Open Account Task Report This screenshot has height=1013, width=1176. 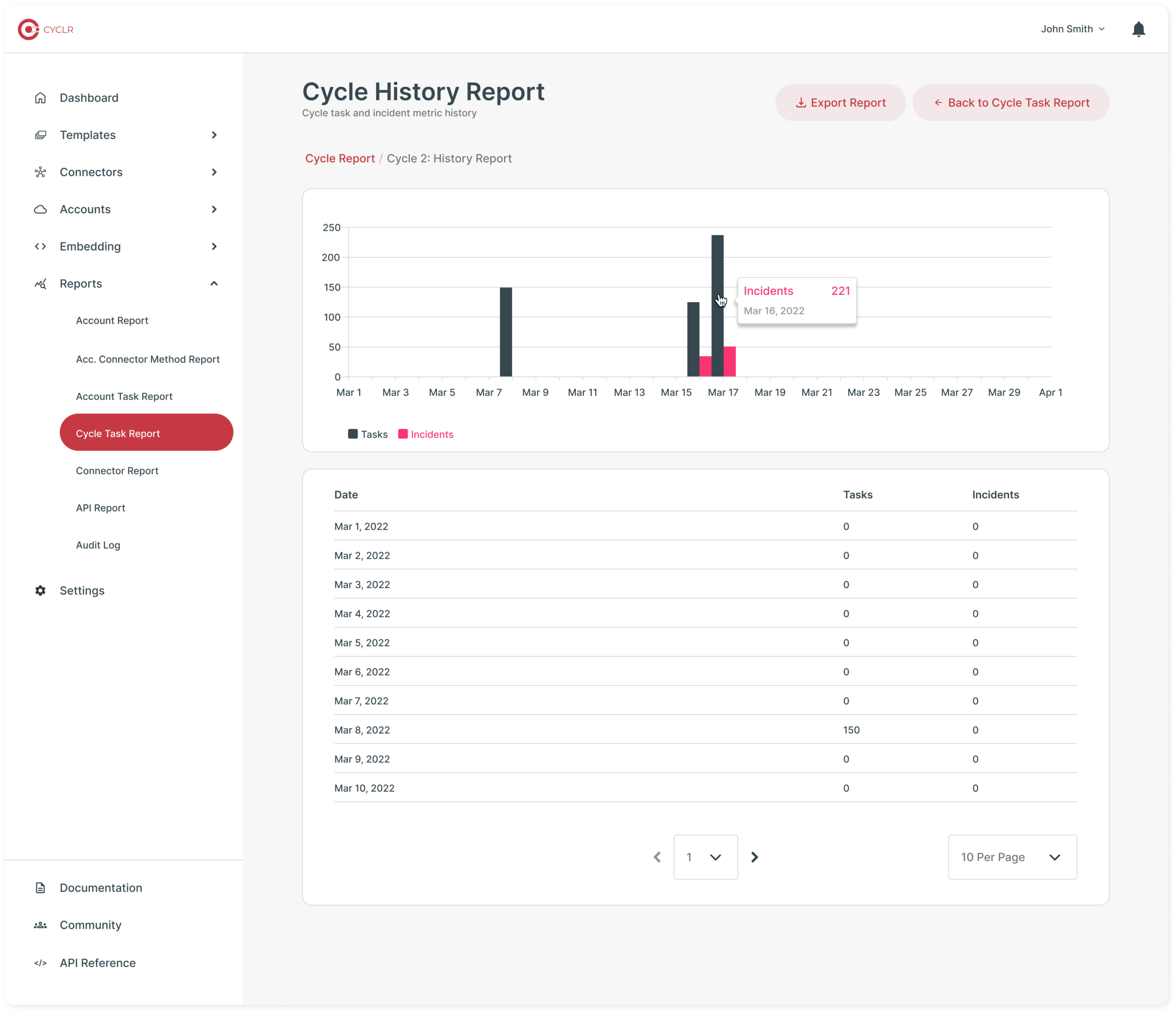[x=124, y=396]
